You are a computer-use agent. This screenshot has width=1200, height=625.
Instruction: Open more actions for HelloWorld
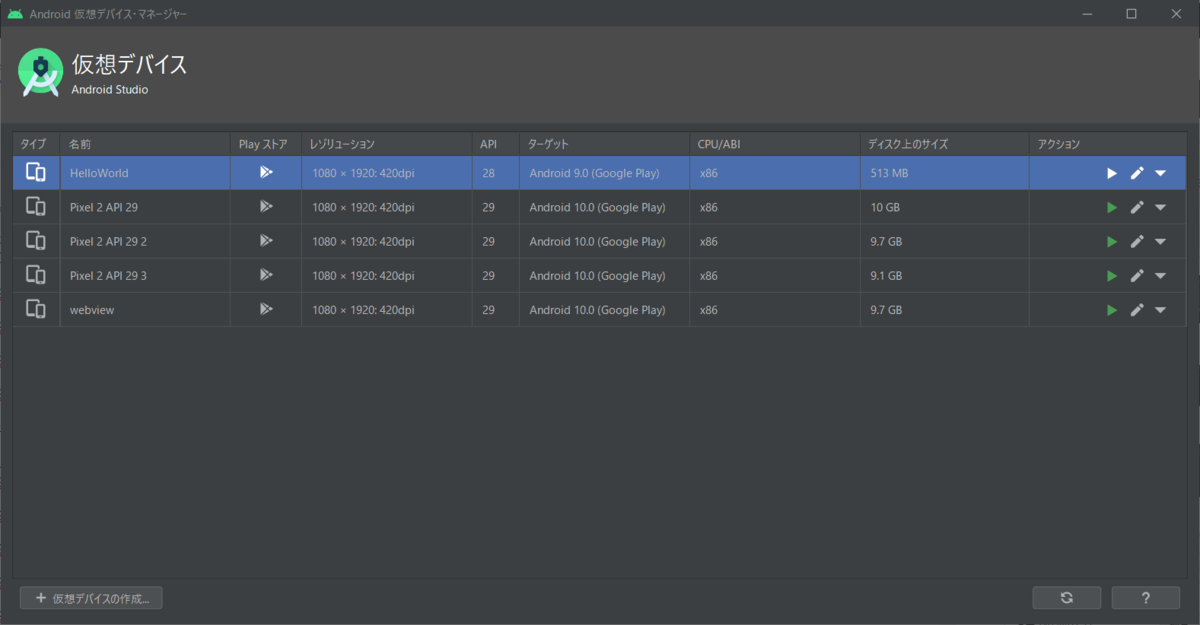[x=1160, y=173]
